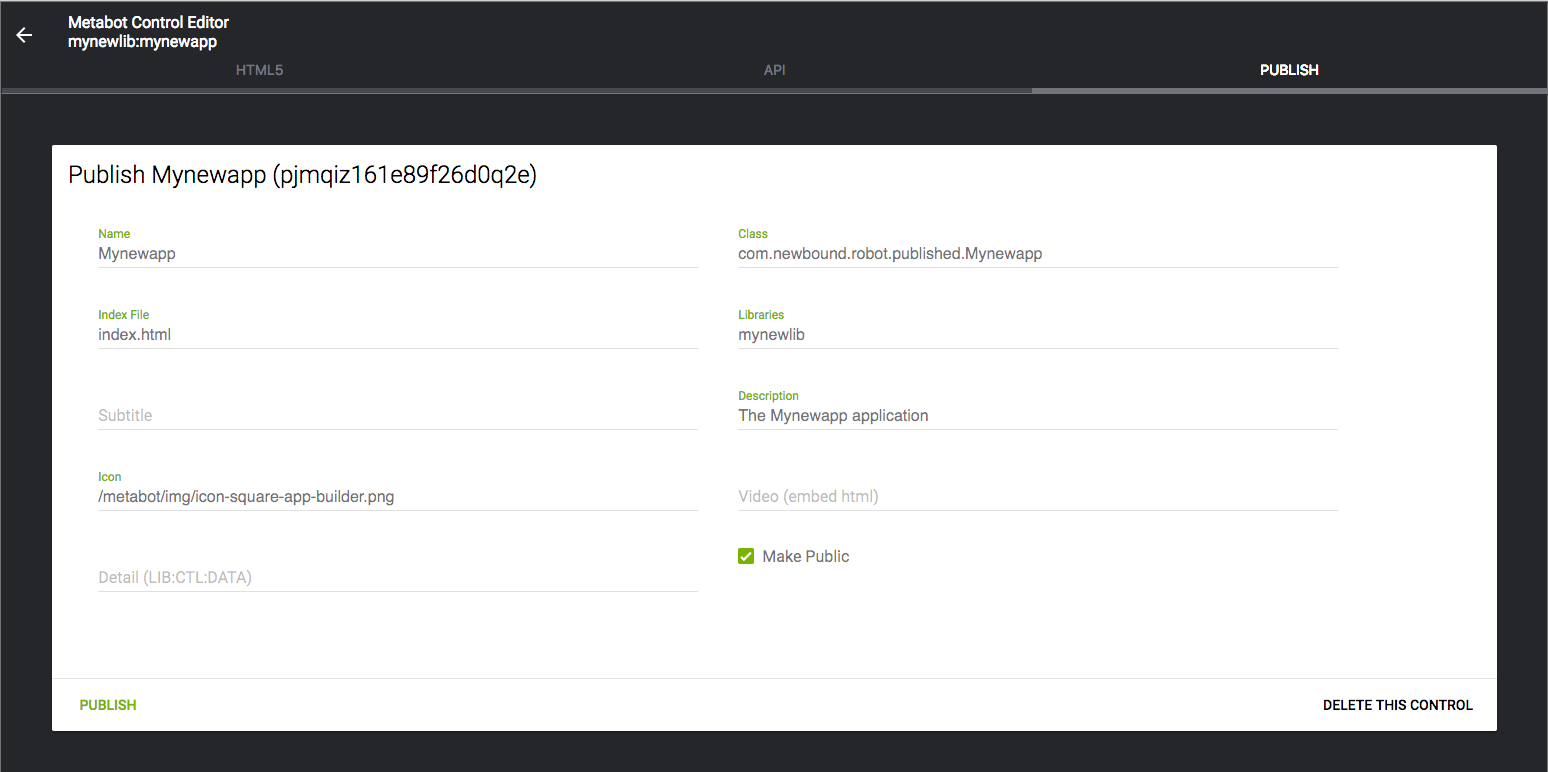Image resolution: width=1548 pixels, height=772 pixels.
Task: Click the back arrow icon
Action: click(x=24, y=35)
